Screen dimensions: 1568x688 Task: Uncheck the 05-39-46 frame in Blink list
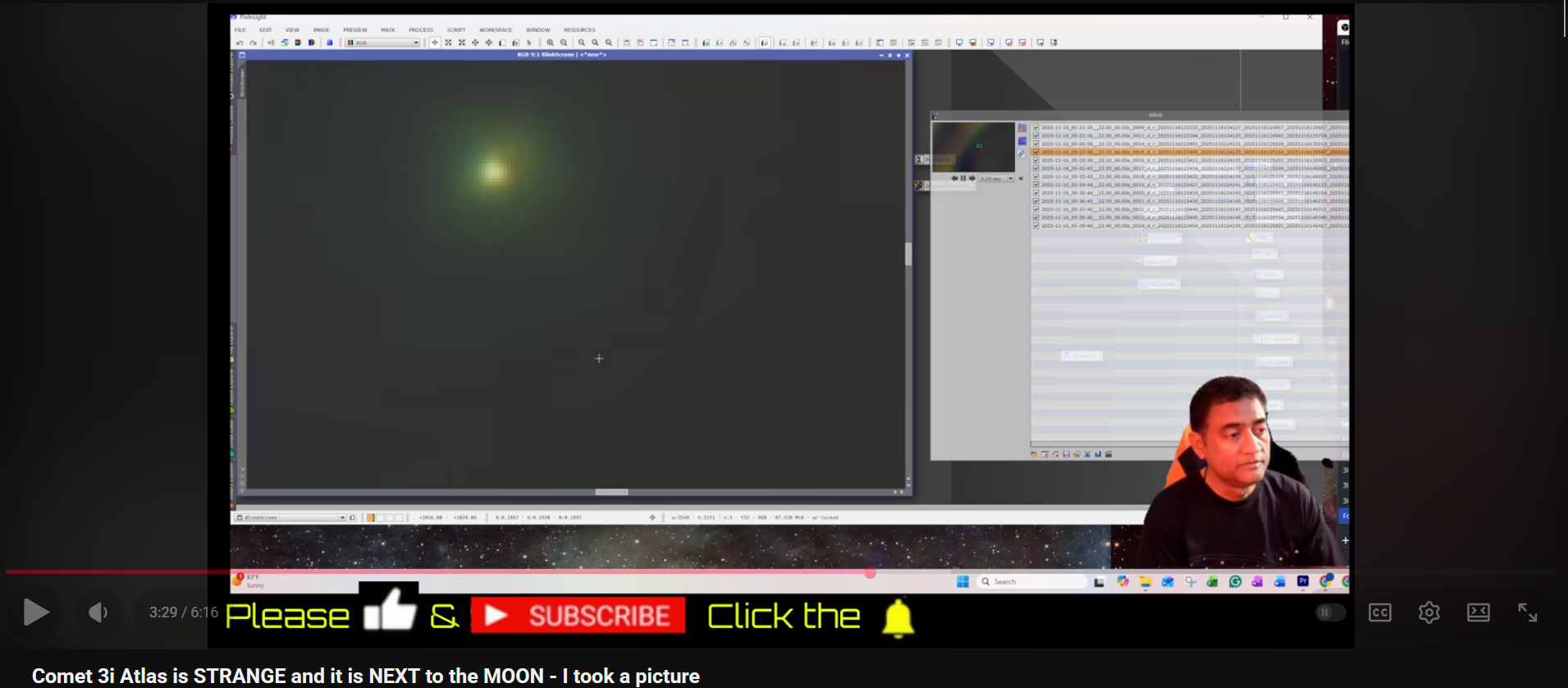point(1036,226)
